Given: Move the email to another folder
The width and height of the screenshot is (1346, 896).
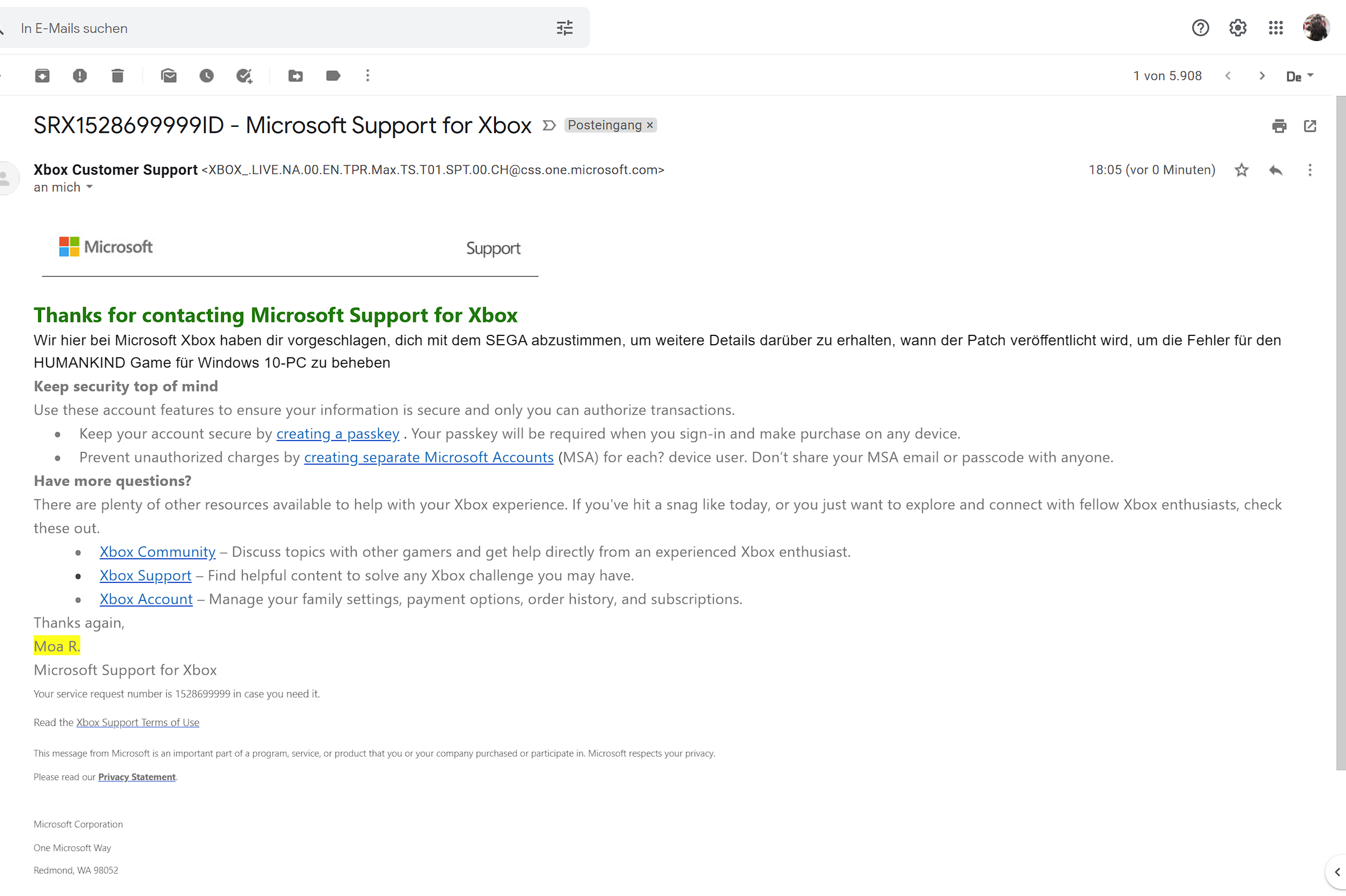Looking at the screenshot, I should pos(296,75).
